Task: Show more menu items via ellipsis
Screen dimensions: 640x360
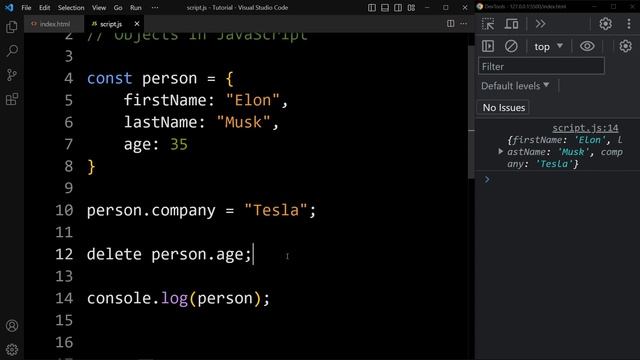Action: point(155,8)
